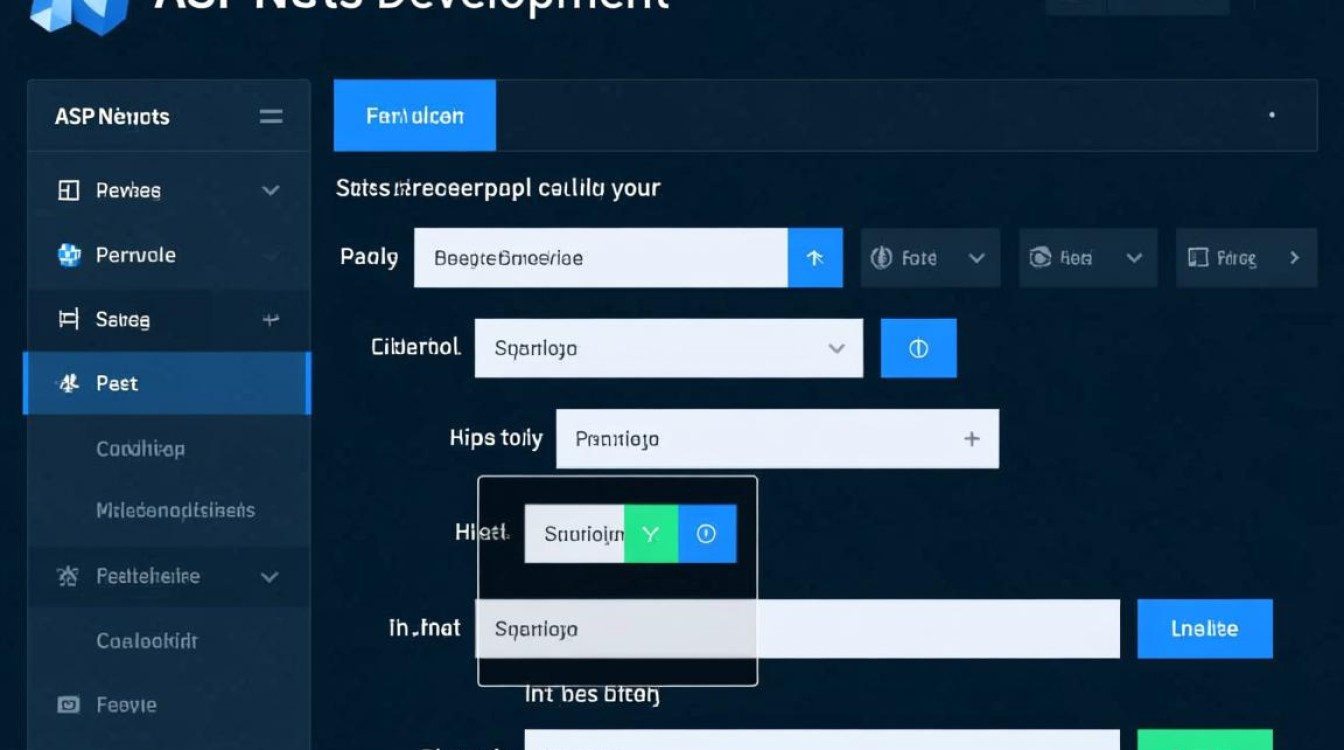
Task: Click the Pernvole sidebar icon
Action: tap(68, 255)
